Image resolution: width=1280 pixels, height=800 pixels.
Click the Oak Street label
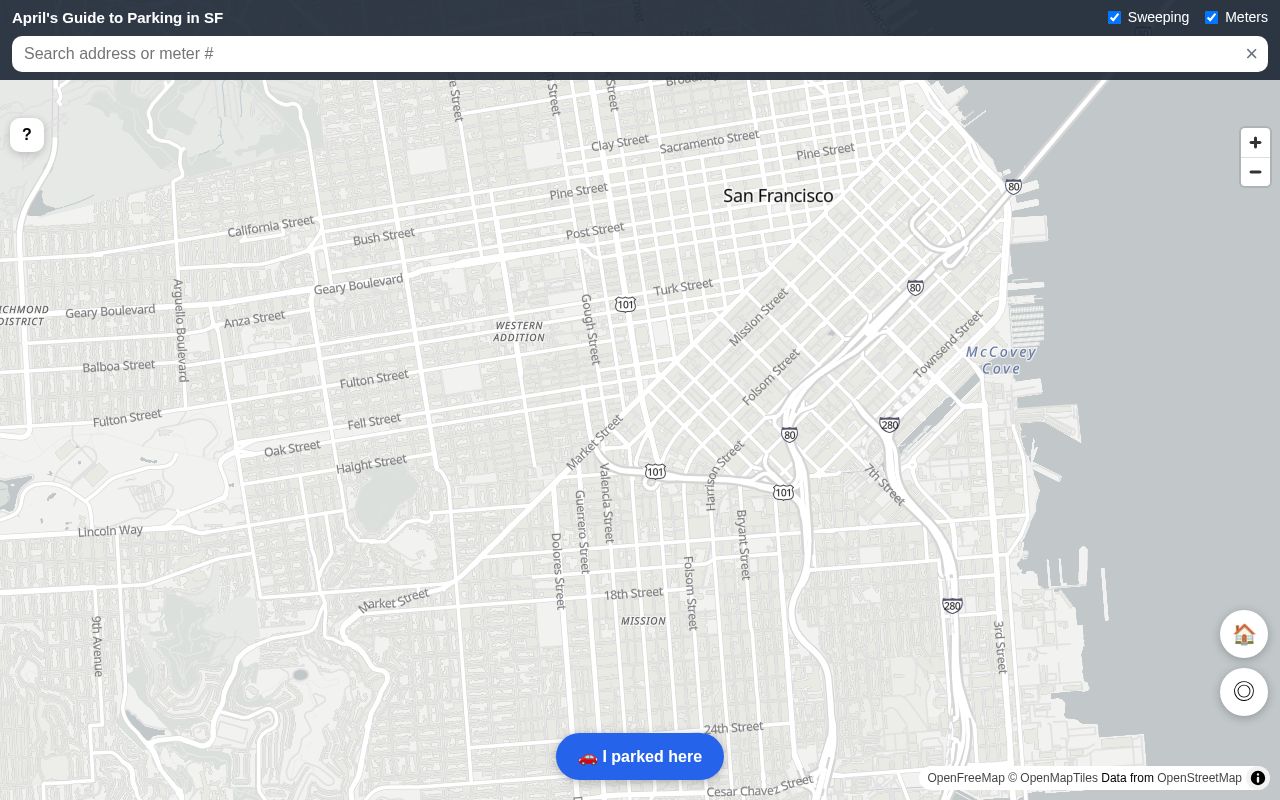292,449
